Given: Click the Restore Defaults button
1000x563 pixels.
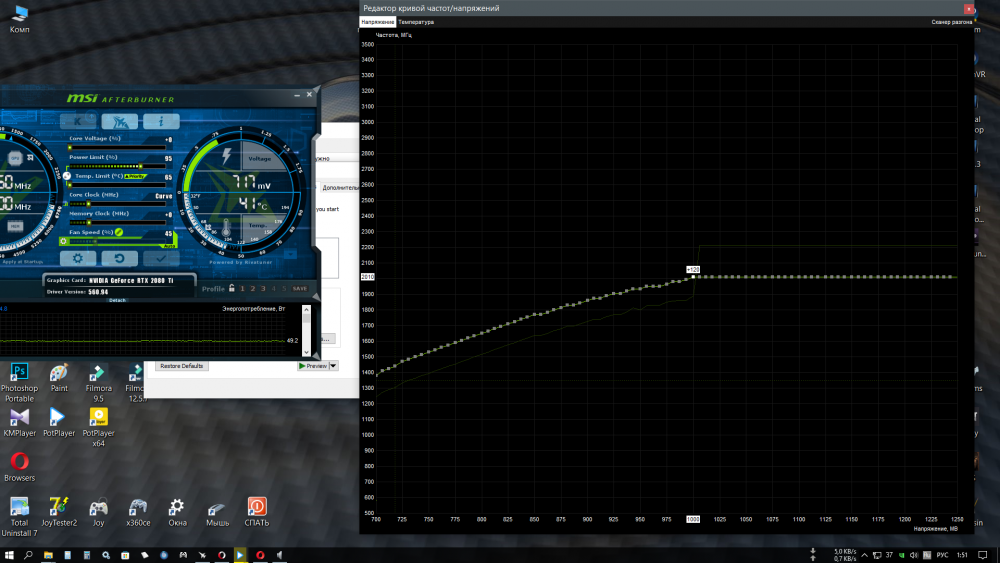Looking at the screenshot, I should coord(182,366).
